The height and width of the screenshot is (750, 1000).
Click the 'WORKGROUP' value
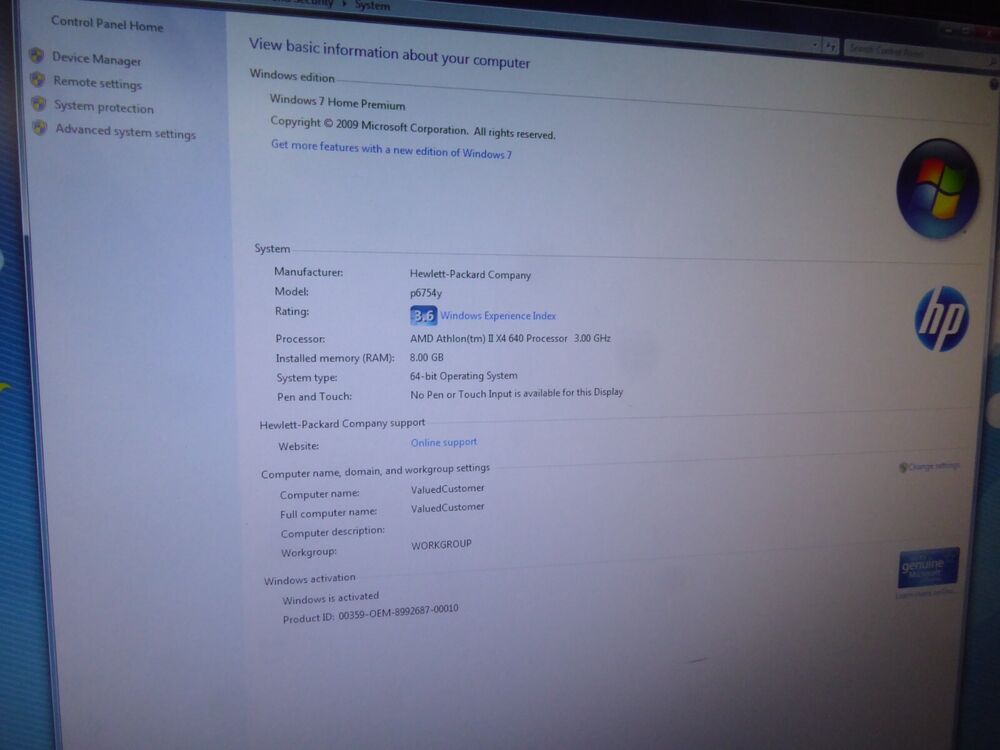coord(441,545)
